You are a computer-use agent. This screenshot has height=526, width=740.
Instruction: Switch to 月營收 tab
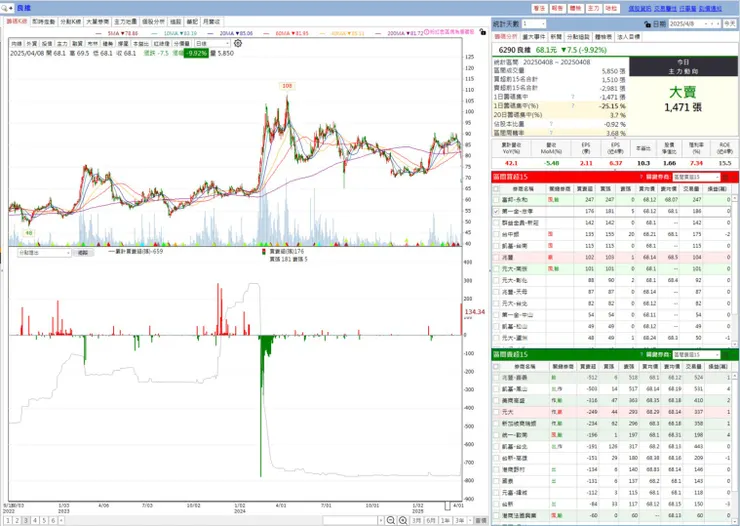pyautogui.click(x=211, y=22)
